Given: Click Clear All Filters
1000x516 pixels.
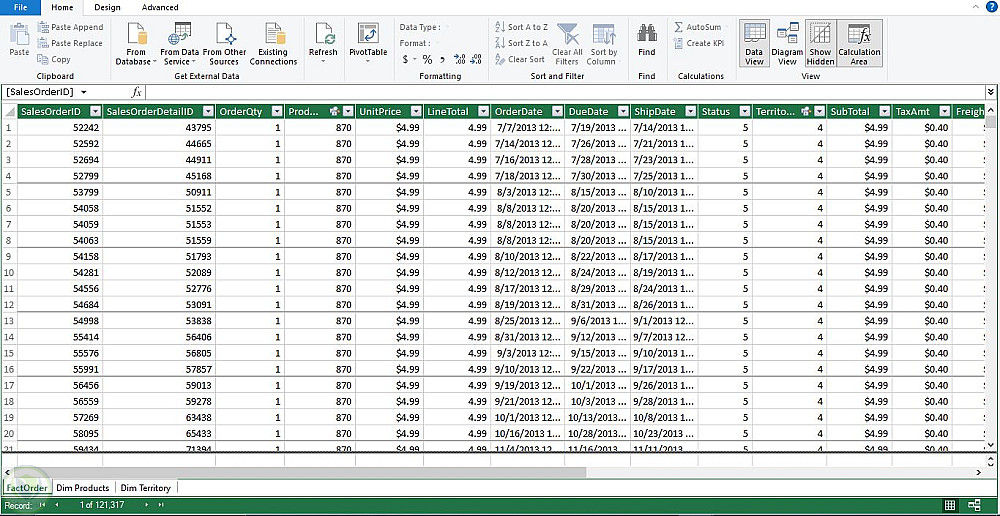Looking at the screenshot, I should pos(567,44).
